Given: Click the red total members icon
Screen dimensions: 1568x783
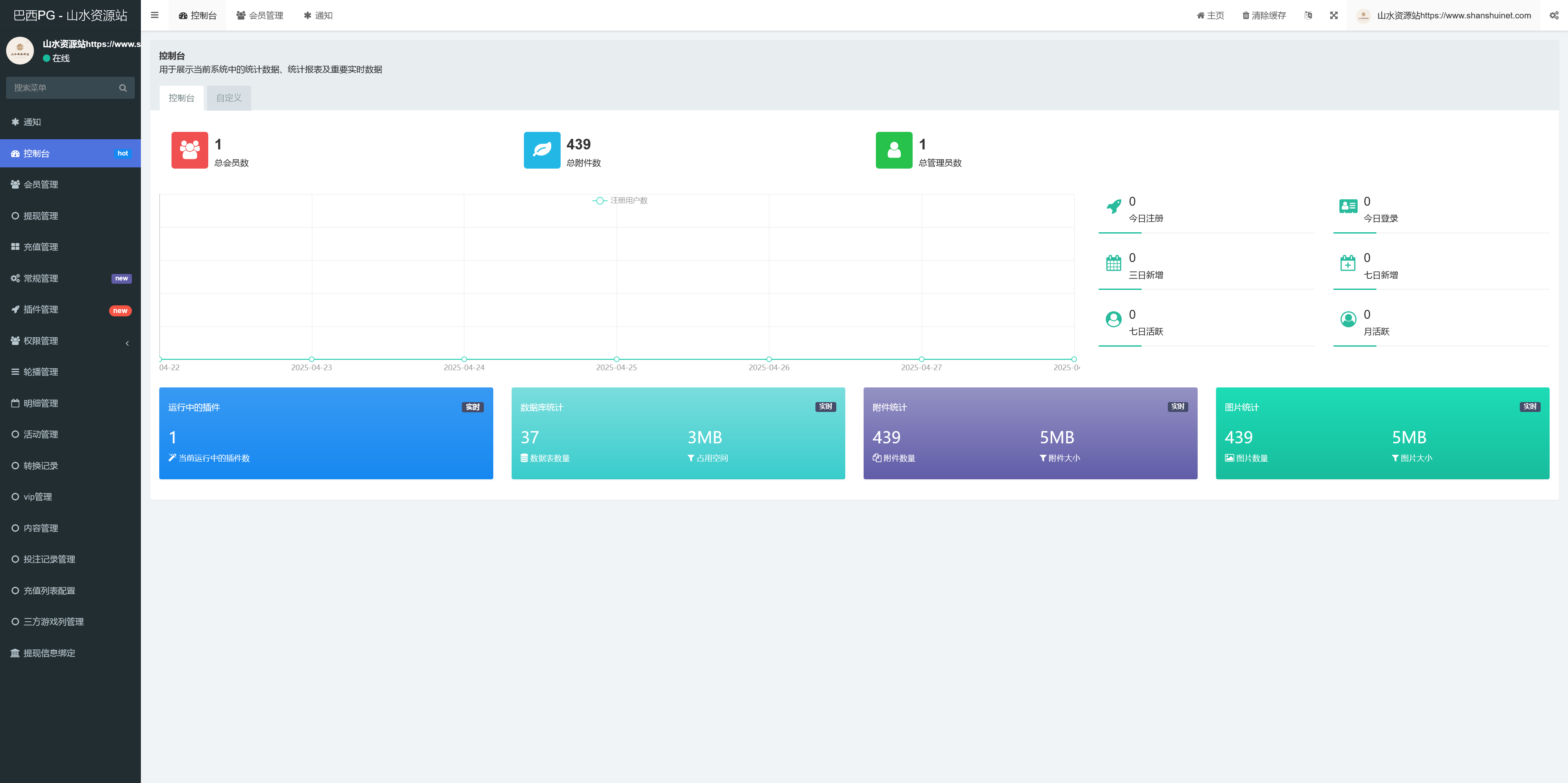Looking at the screenshot, I should (x=189, y=150).
